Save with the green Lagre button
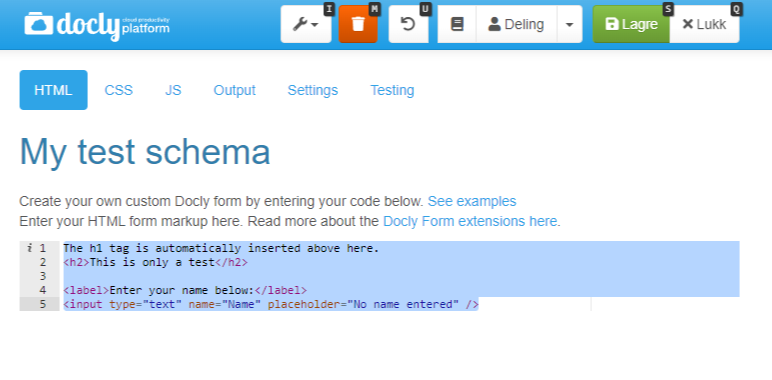 (631, 24)
